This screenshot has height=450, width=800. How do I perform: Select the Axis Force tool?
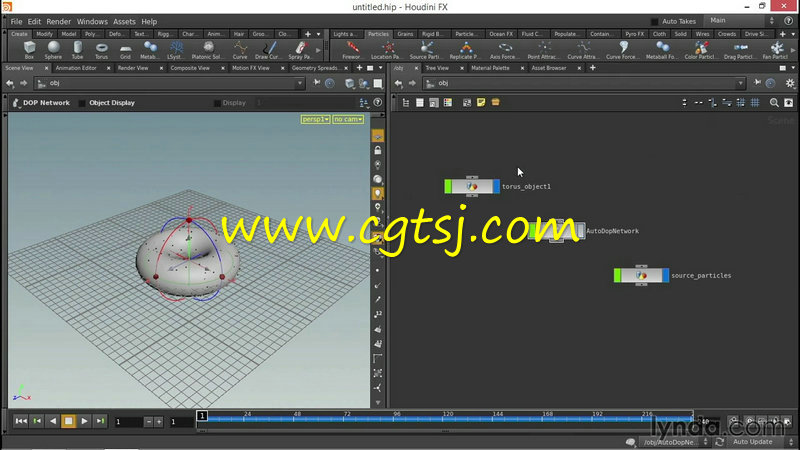click(504, 50)
